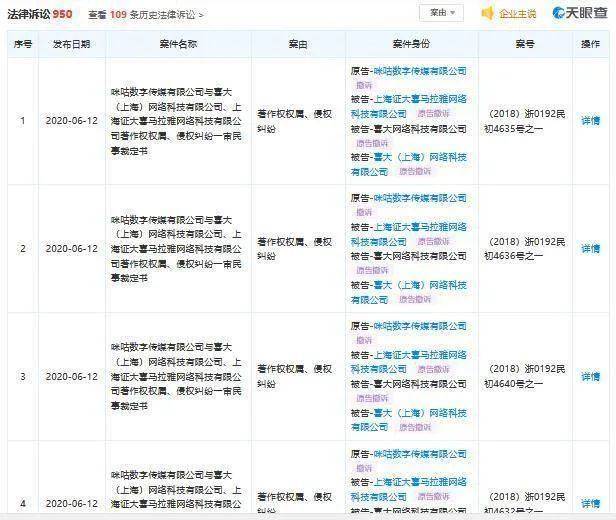Image resolution: width=616 pixels, height=520 pixels.
Task: Click the case name text in row 3
Action: (176, 377)
